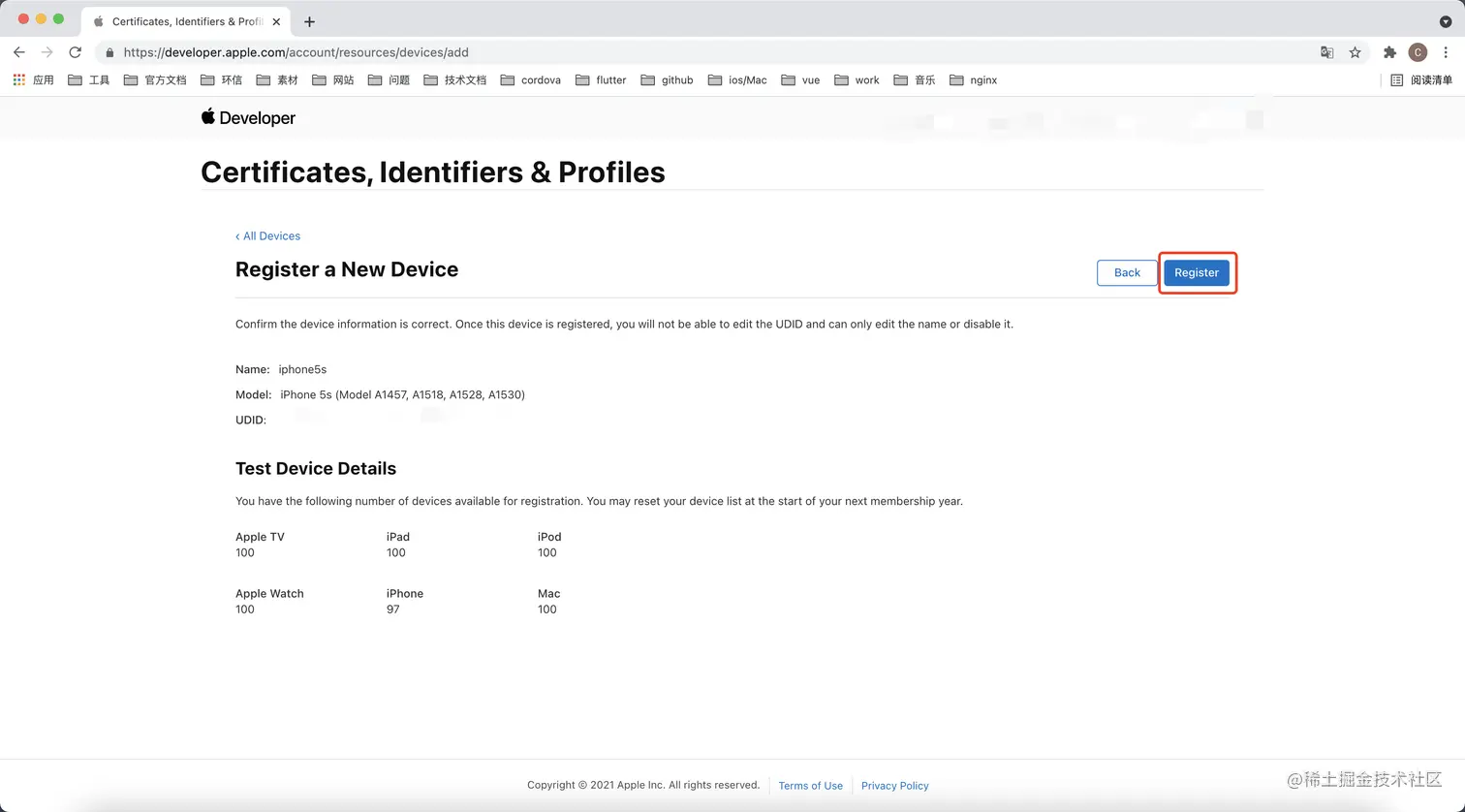Screen dimensions: 1465x812
Task: Expand the github bookmarks folder
Action: pyautogui.click(x=667, y=80)
